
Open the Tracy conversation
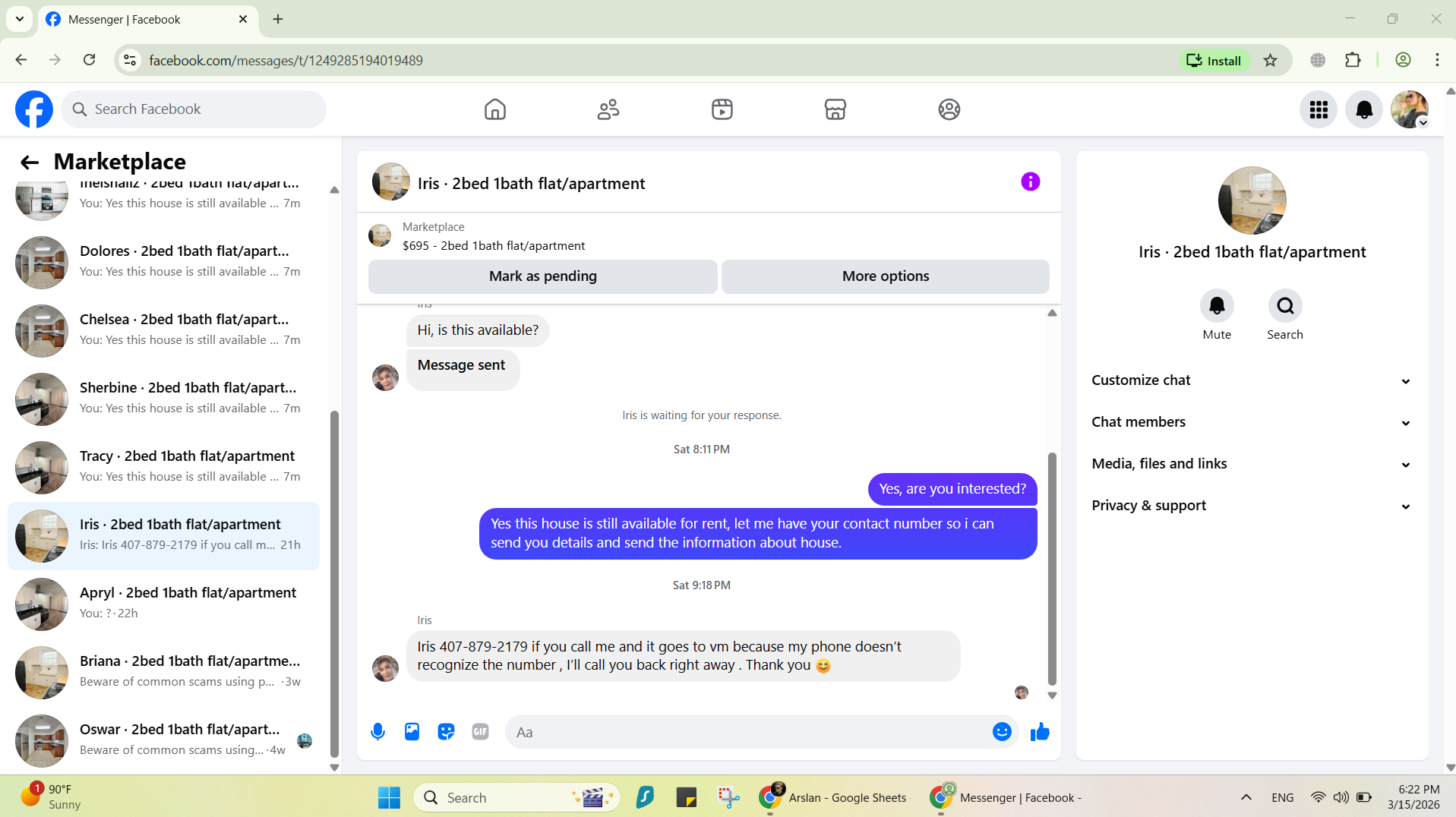pyautogui.click(x=163, y=467)
